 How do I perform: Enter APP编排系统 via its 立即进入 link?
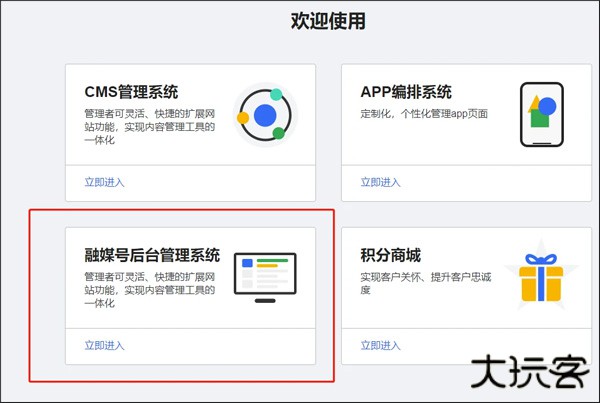(380, 182)
